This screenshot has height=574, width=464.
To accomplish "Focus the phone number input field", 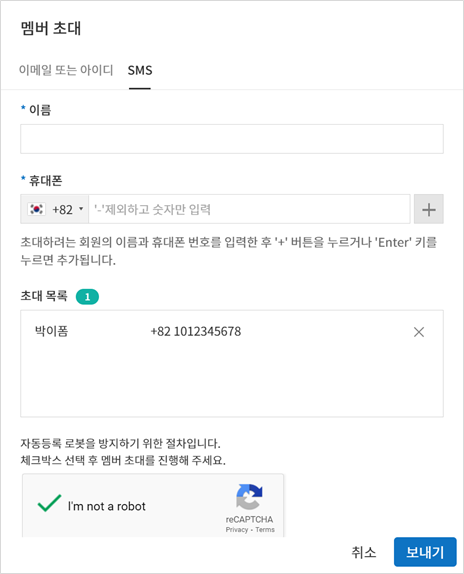I will click(x=249, y=209).
